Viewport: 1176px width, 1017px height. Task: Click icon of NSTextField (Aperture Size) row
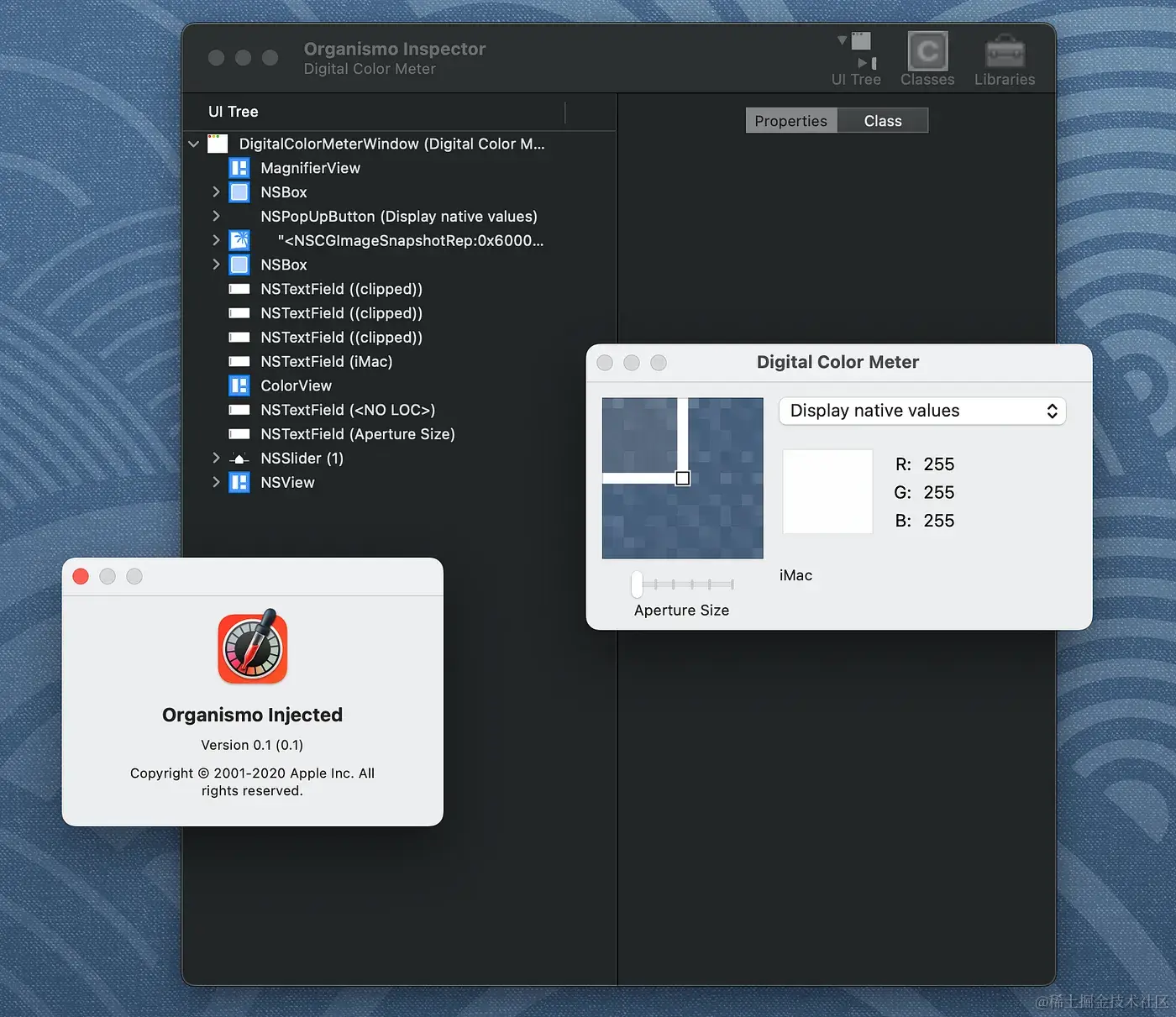click(x=239, y=434)
